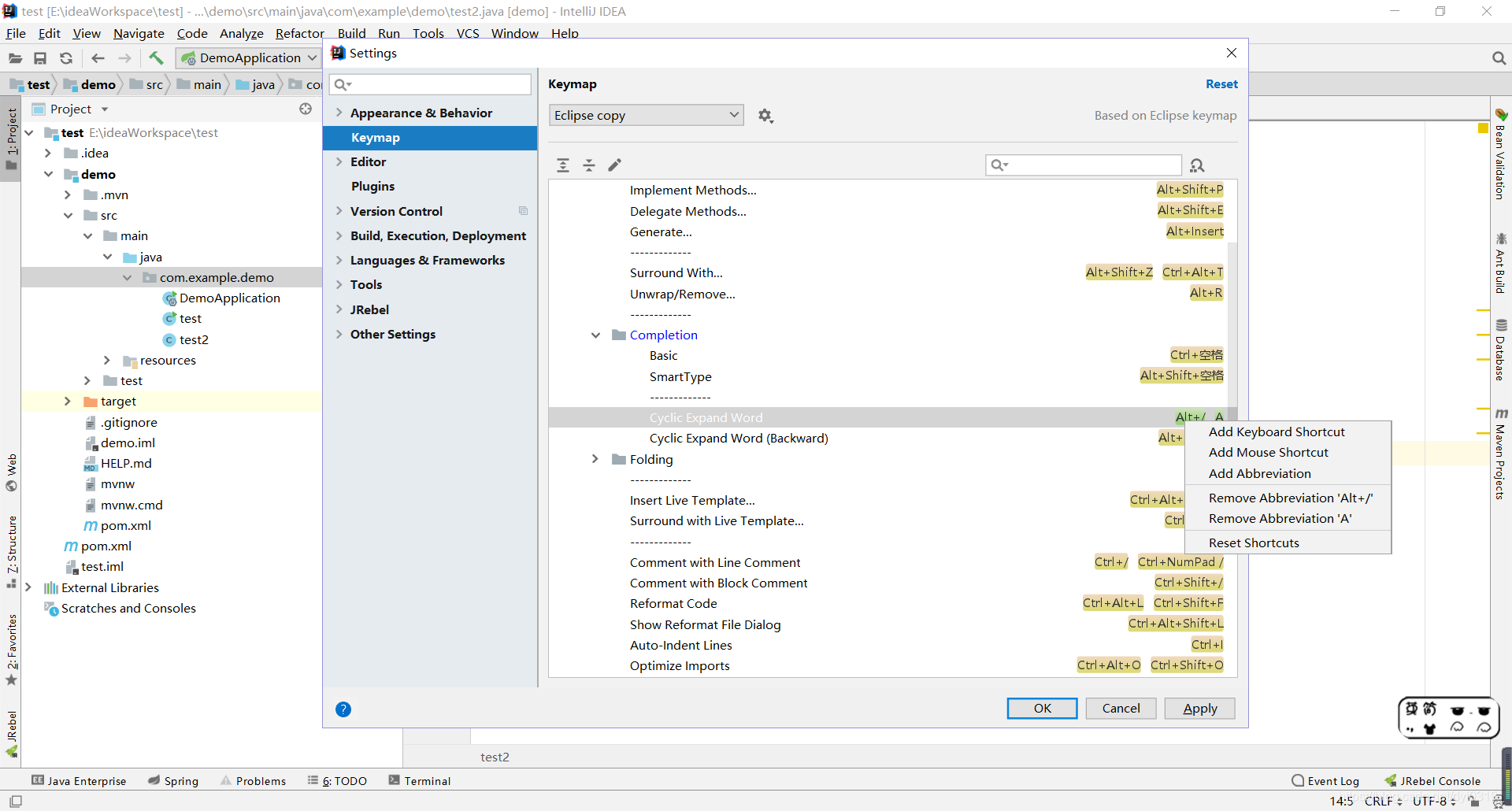The height and width of the screenshot is (811, 1512).
Task: Expand the Version Control settings section
Action: (x=339, y=211)
